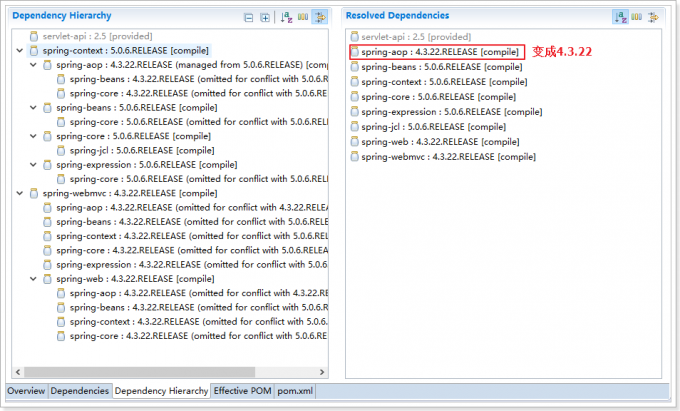
Task: Click Filter icon in Resolved Dependencies toolbar
Action: coord(653,17)
